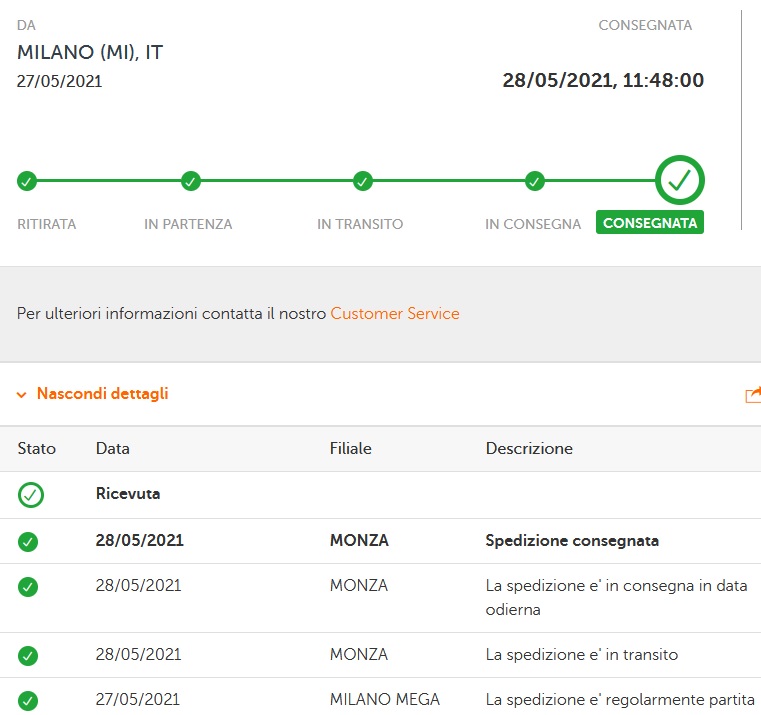This screenshot has height=715, width=761.
Task: Click the Spedizione consegnata row status icon
Action: pos(28,541)
